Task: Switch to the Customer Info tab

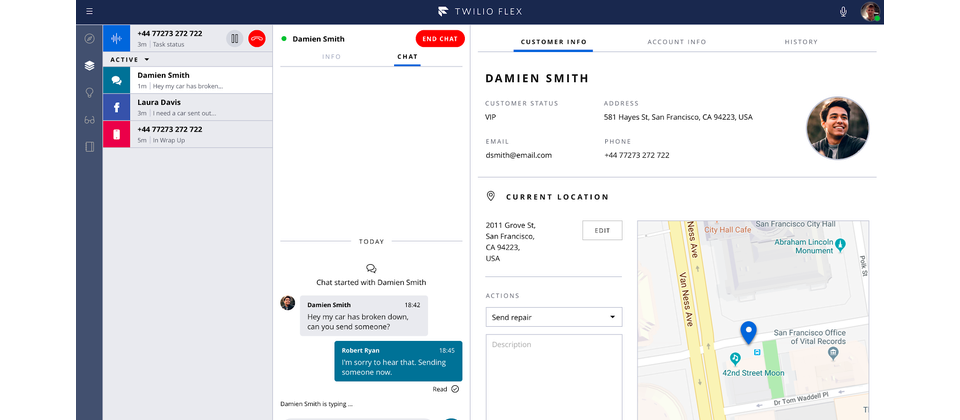Action: tap(553, 42)
